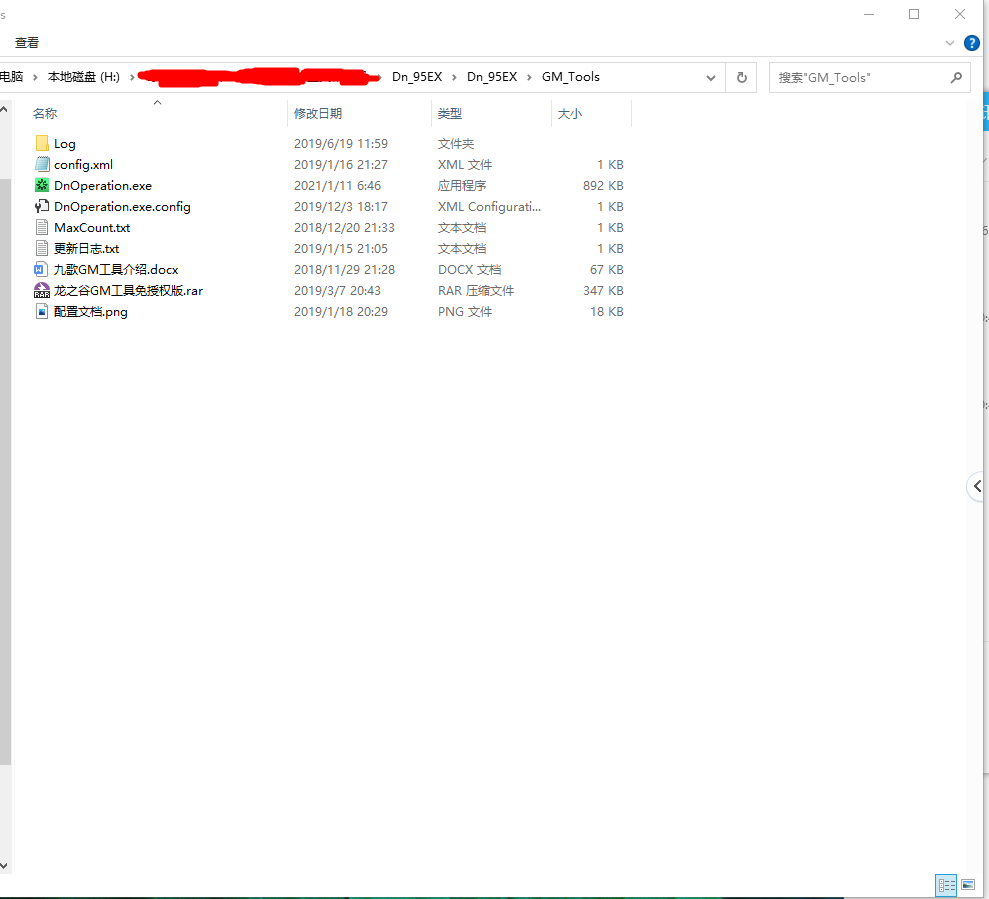
Task: Switch to large icons view layout
Action: click(967, 885)
